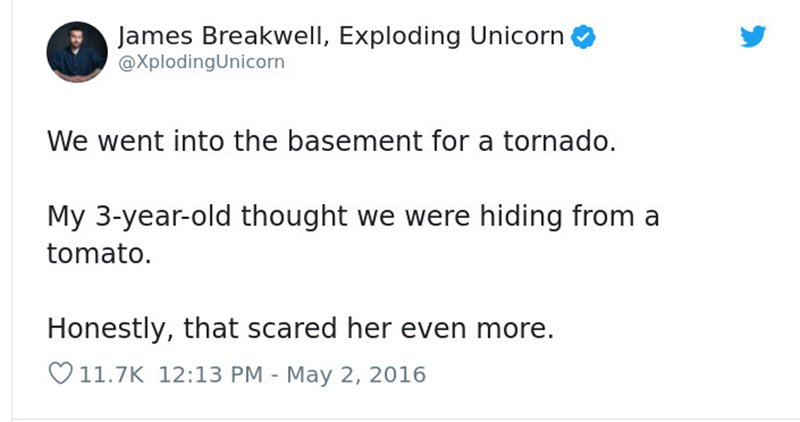Viewport: 800px width, 422px height.
Task: Click the blue verified checkmark badge
Action: click(583, 37)
